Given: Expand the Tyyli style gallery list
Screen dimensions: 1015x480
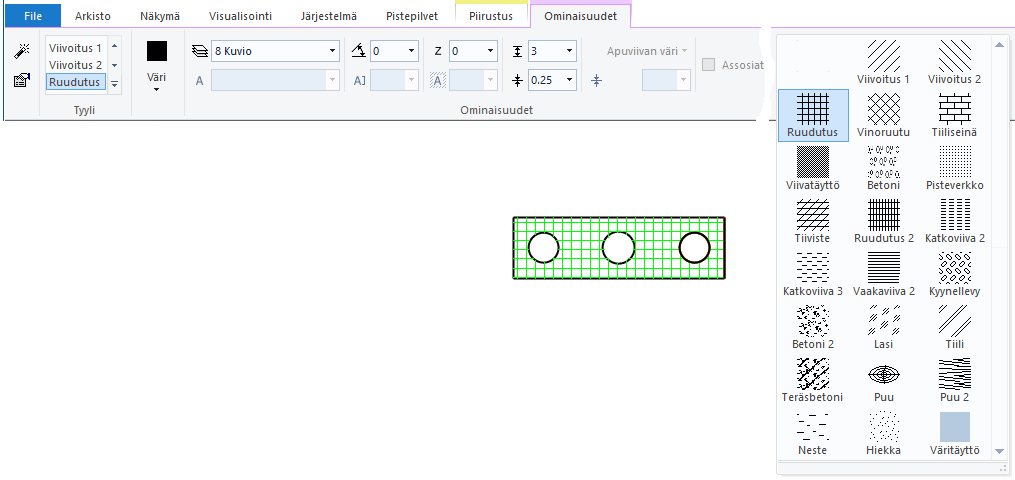Looking at the screenshot, I should point(114,84).
